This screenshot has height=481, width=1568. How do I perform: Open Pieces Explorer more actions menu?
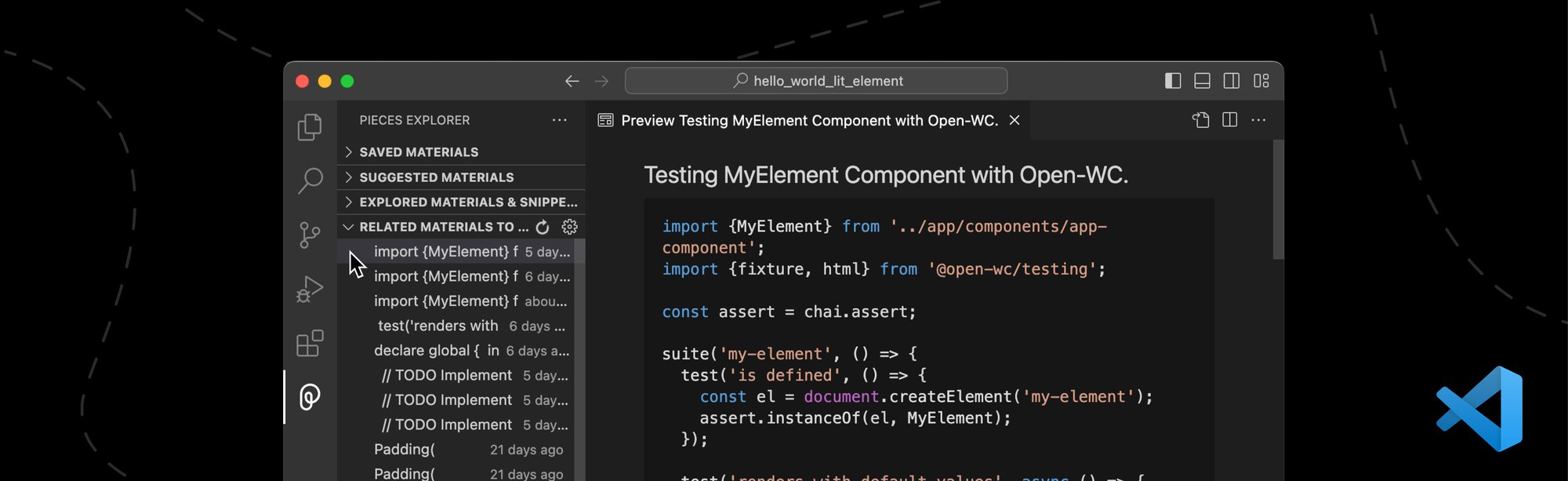[560, 120]
